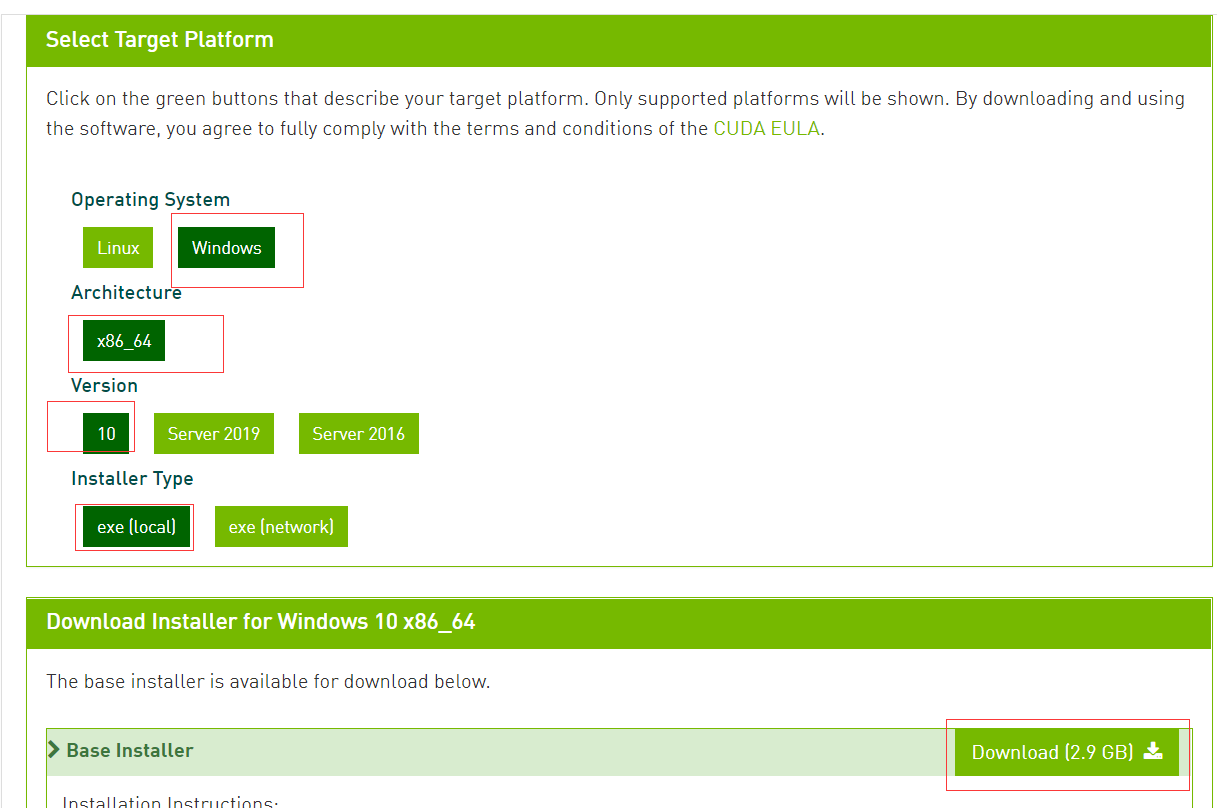Viewport: 1217px width, 808px height.
Task: Choose the exe (local) installer type
Action: pyautogui.click(x=136, y=527)
